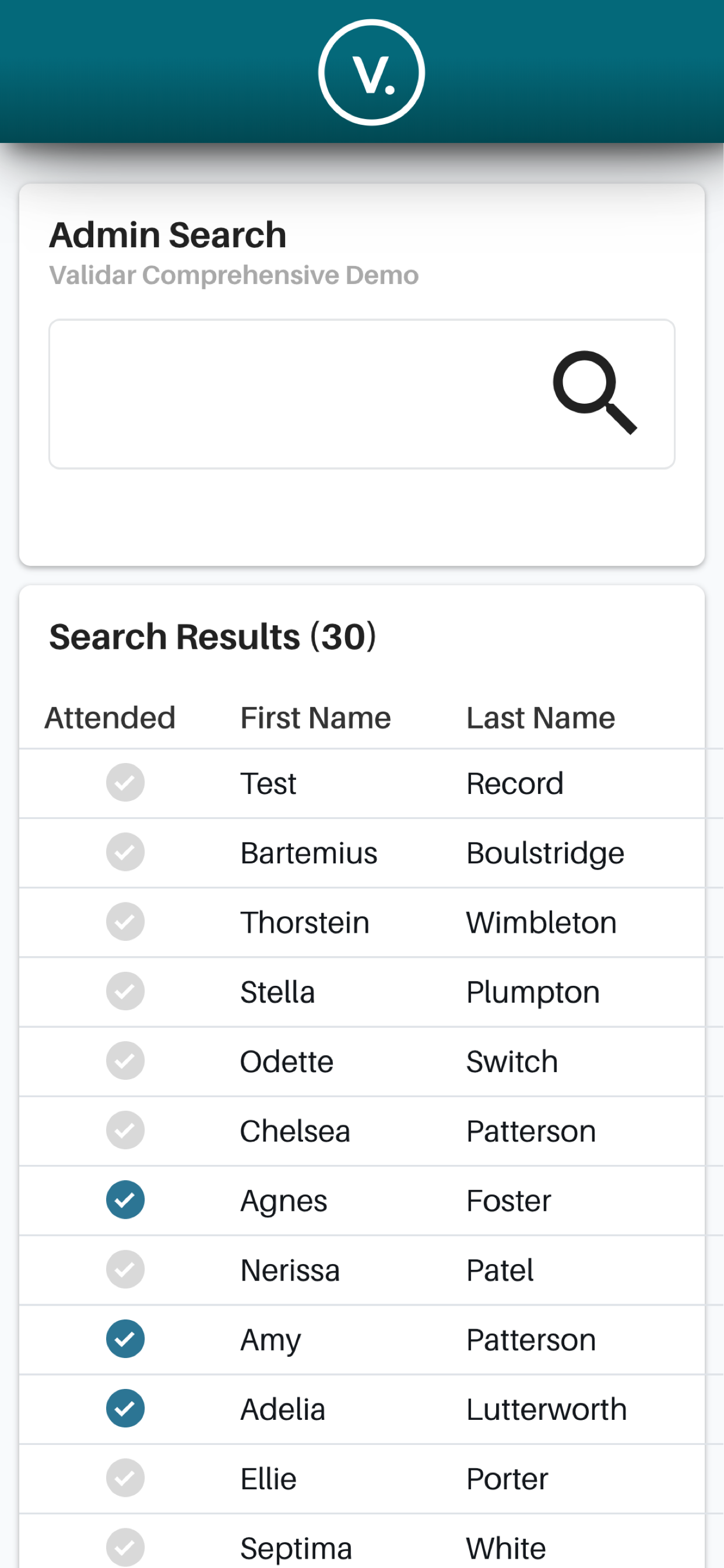Viewport: 724px width, 1568px height.
Task: Sort by the First Name column header
Action: tap(315, 717)
